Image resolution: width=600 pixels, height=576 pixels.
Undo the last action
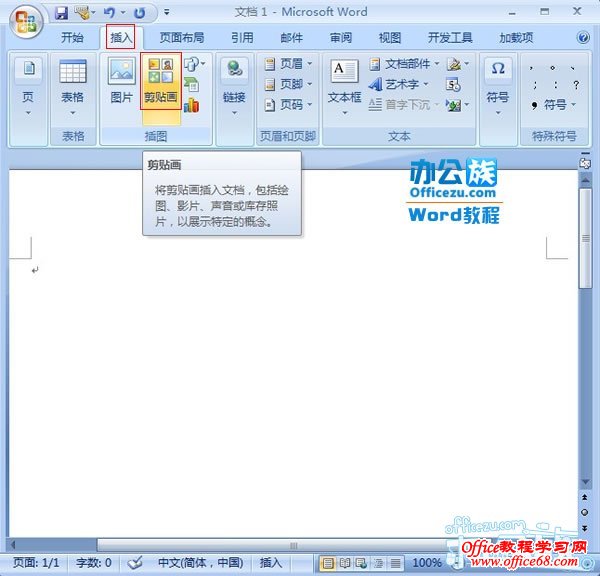click(x=109, y=13)
